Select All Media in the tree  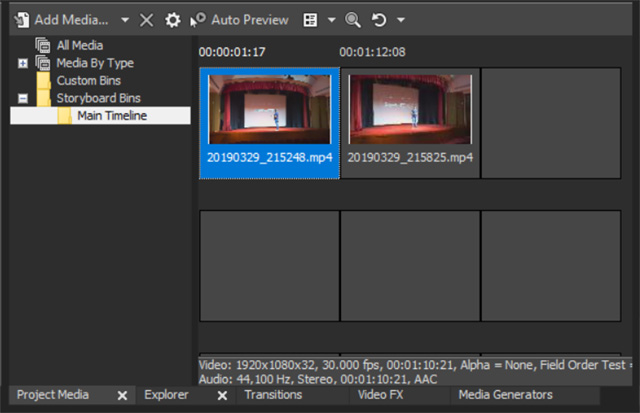coord(80,45)
